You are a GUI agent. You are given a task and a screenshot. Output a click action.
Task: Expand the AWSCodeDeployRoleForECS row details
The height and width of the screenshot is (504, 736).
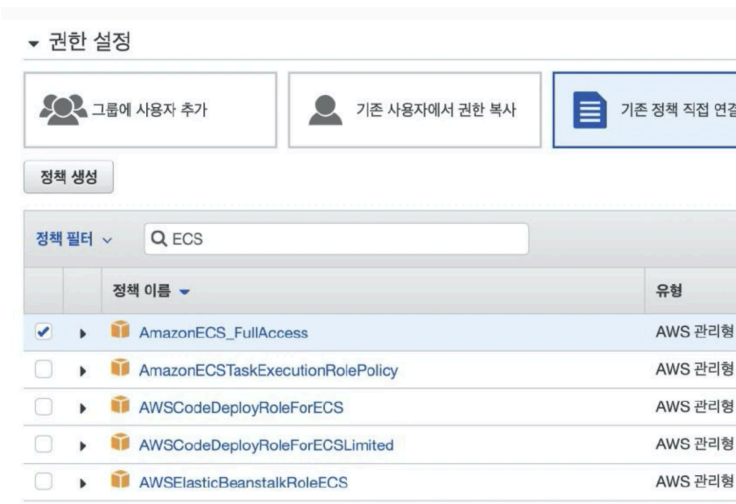click(x=83, y=408)
